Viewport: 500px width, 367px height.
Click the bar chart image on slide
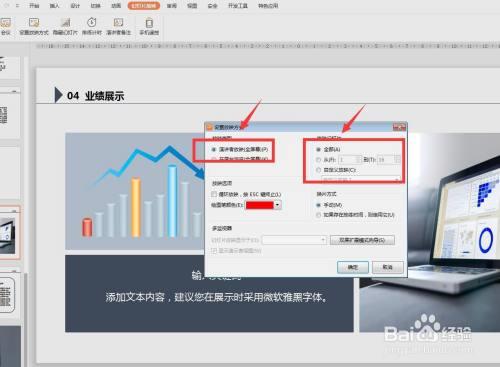135,191
